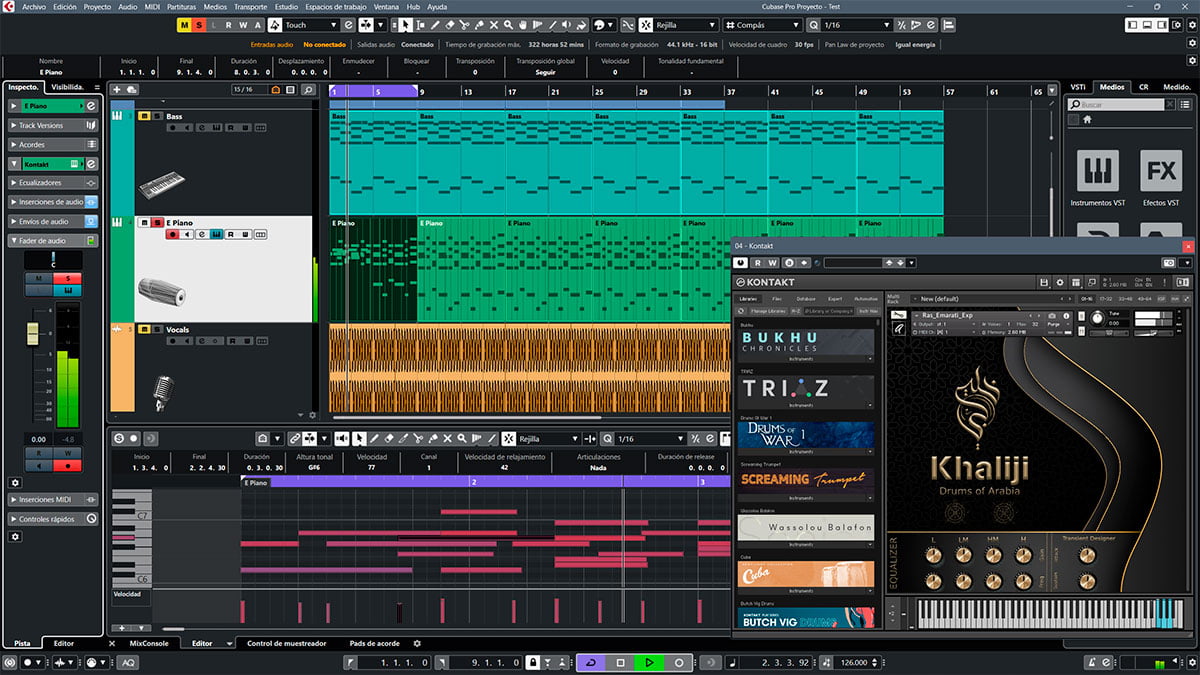Screen dimensions: 1200x675
Task: Toggle the inspector red Solo S button
Action: pos(68,278)
